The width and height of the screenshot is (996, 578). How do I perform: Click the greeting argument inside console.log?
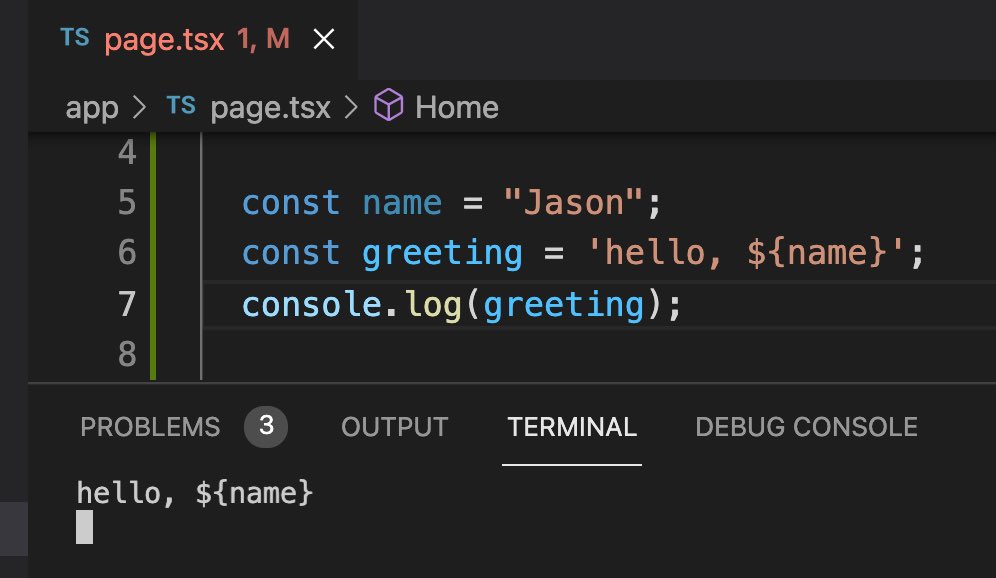click(x=564, y=306)
